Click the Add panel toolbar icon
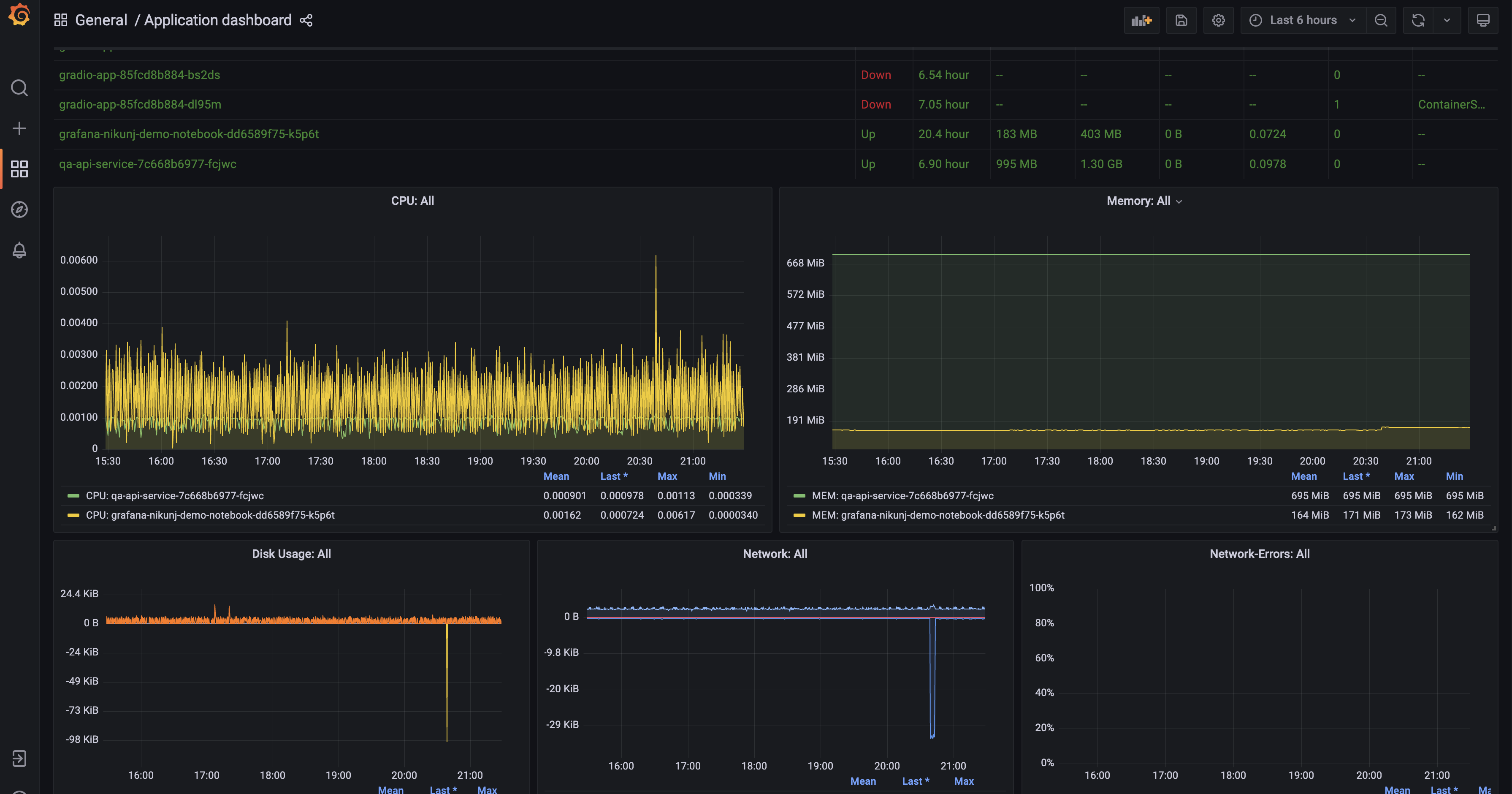The image size is (1512, 794). click(1141, 21)
